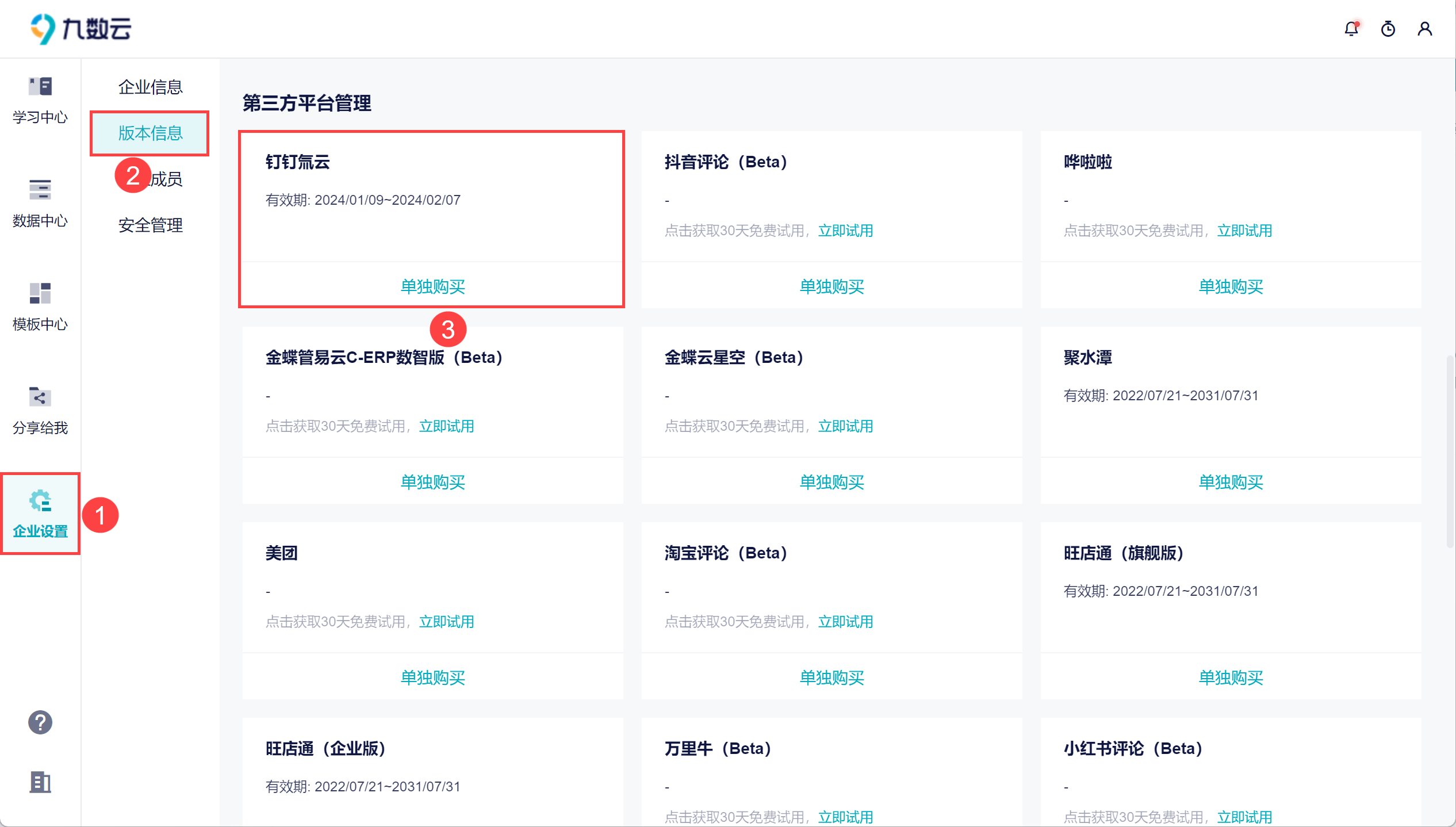Image resolution: width=1456 pixels, height=827 pixels.
Task: Select 企业信息 menu item
Action: tap(150, 87)
